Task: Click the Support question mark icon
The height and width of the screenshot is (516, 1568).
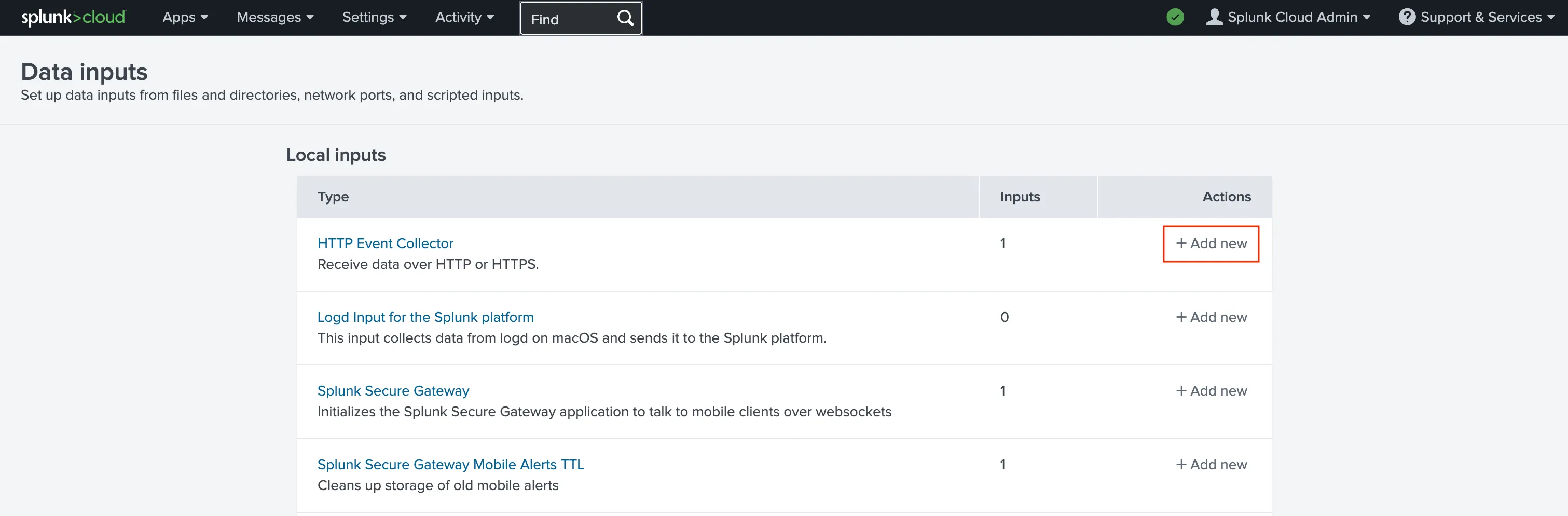Action: click(x=1407, y=17)
